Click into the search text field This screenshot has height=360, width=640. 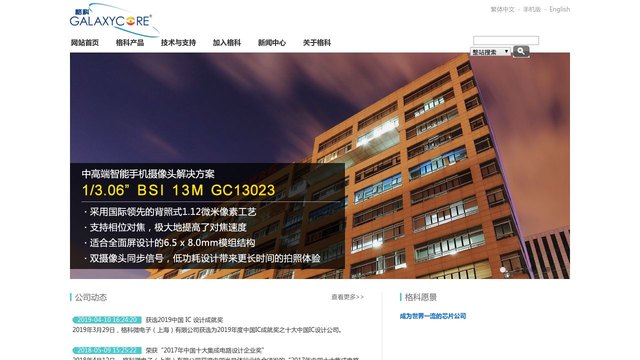506,40
